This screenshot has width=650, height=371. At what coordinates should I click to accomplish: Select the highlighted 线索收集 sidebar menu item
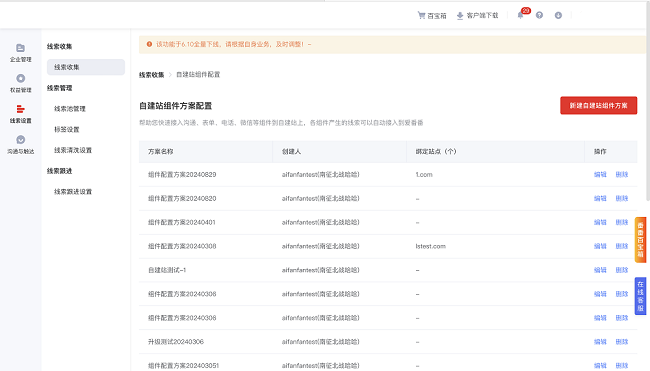86,67
